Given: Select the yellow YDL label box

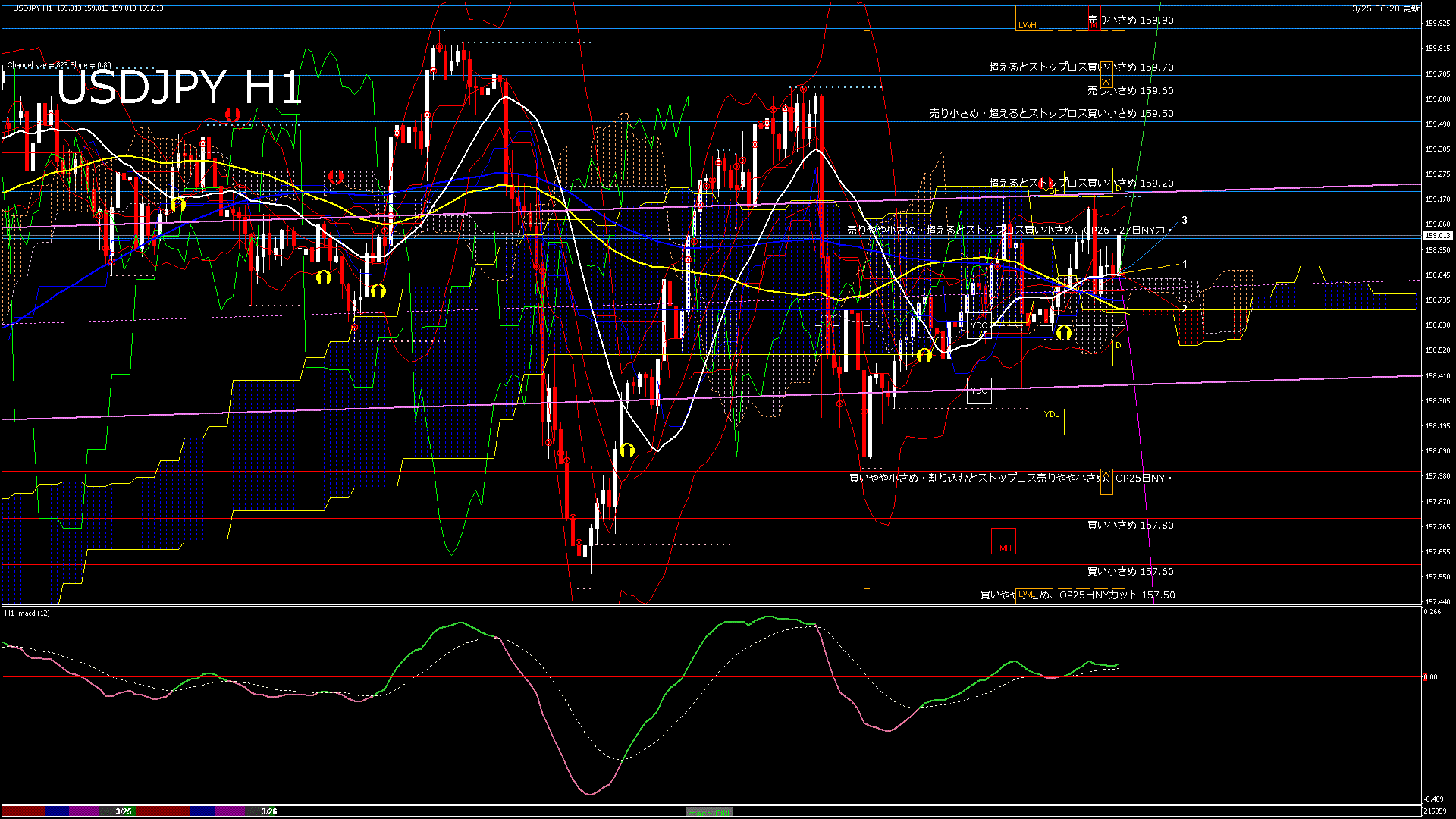Looking at the screenshot, I should pos(1052,420).
